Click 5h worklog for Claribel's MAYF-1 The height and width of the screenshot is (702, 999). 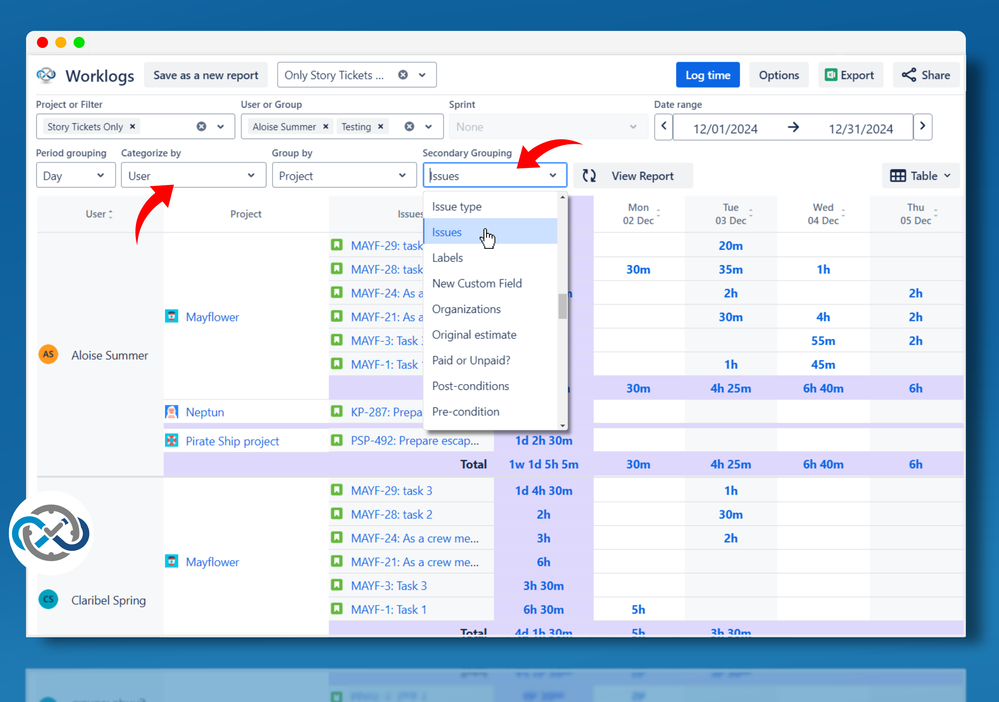coord(638,610)
